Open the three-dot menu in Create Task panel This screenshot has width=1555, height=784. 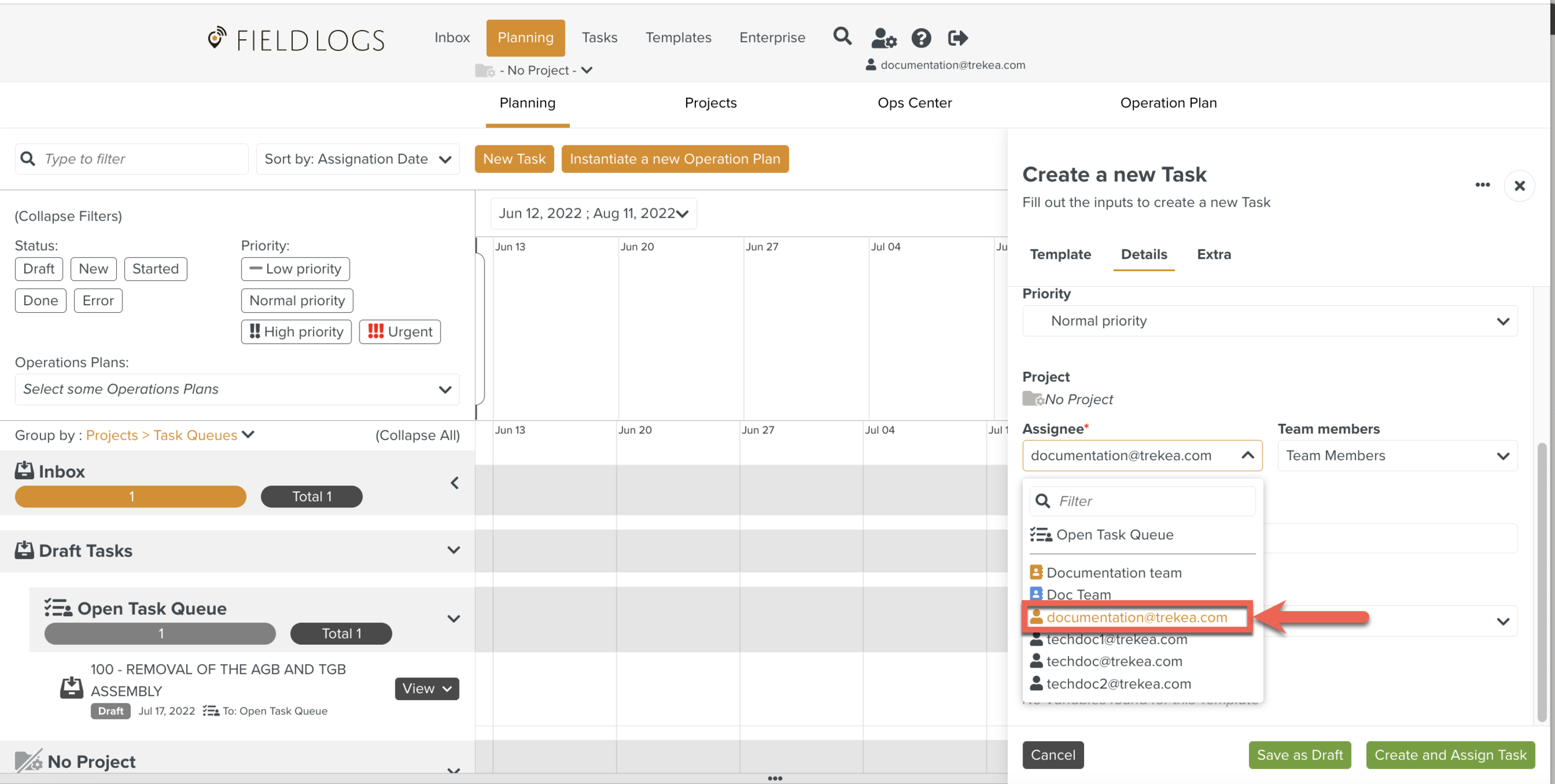pyautogui.click(x=1483, y=185)
